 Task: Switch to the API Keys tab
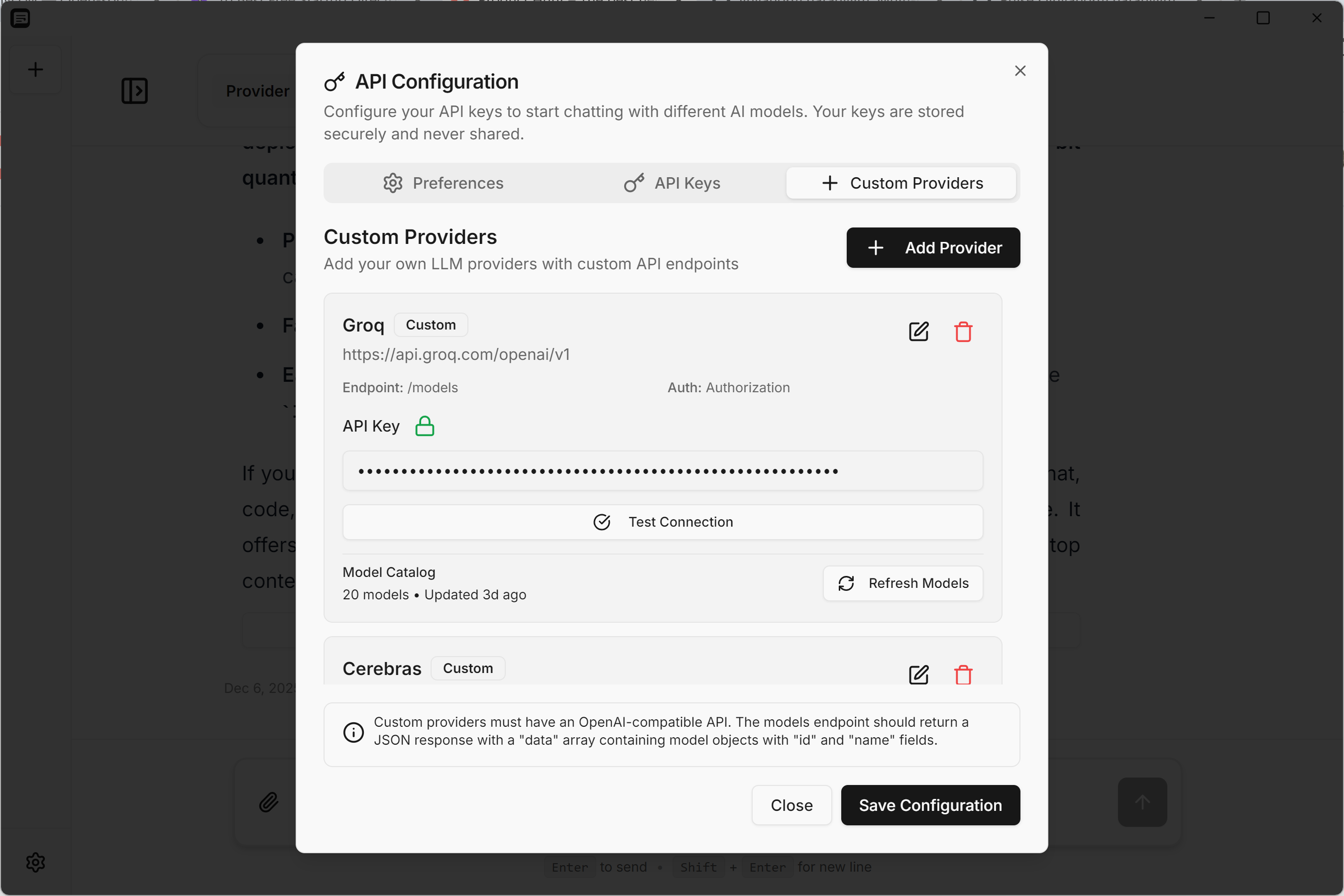(x=672, y=183)
